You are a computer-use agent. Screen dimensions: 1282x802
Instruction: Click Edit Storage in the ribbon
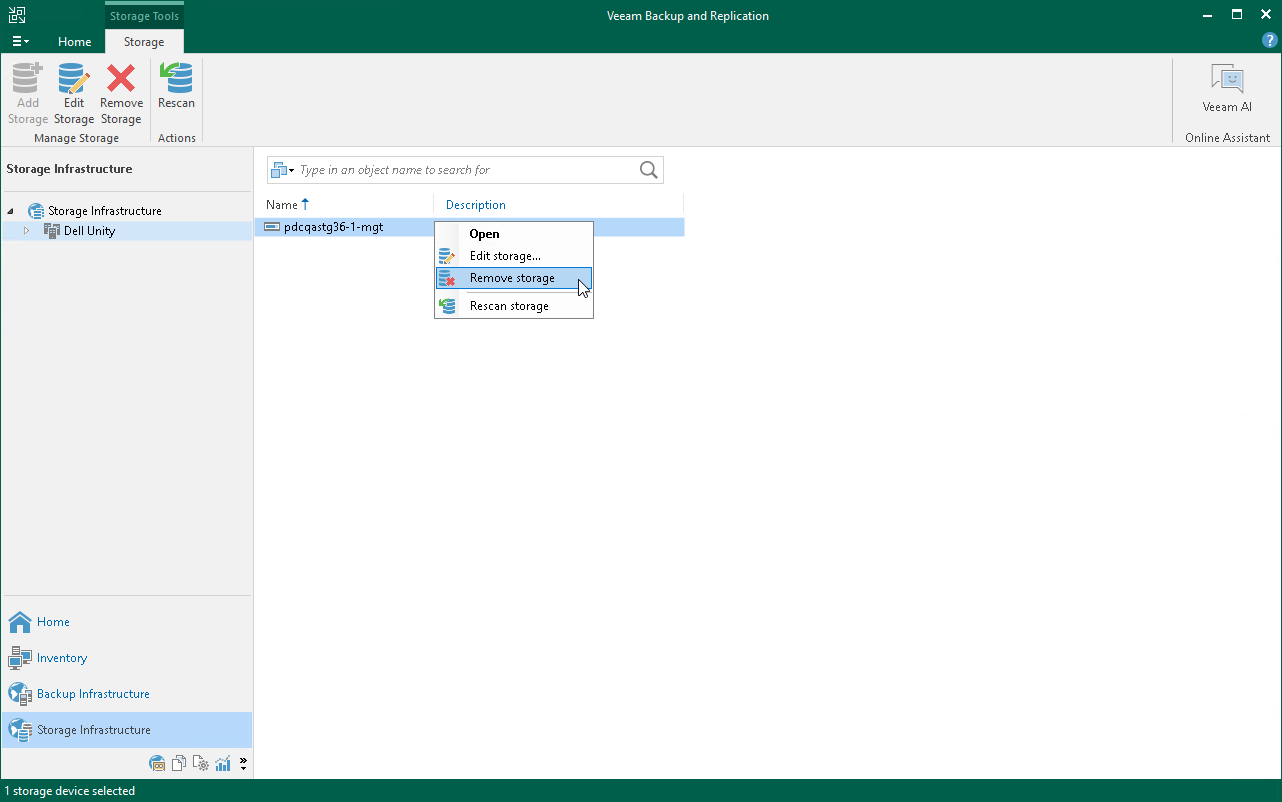[74, 94]
